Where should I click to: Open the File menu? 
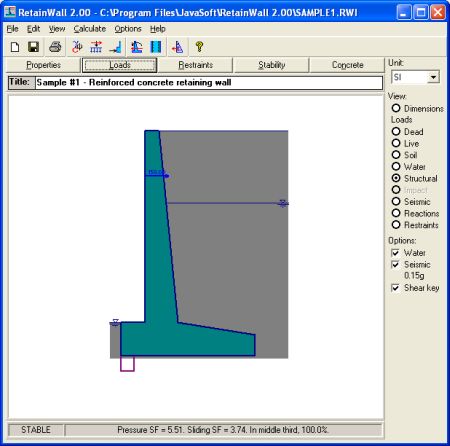12,29
